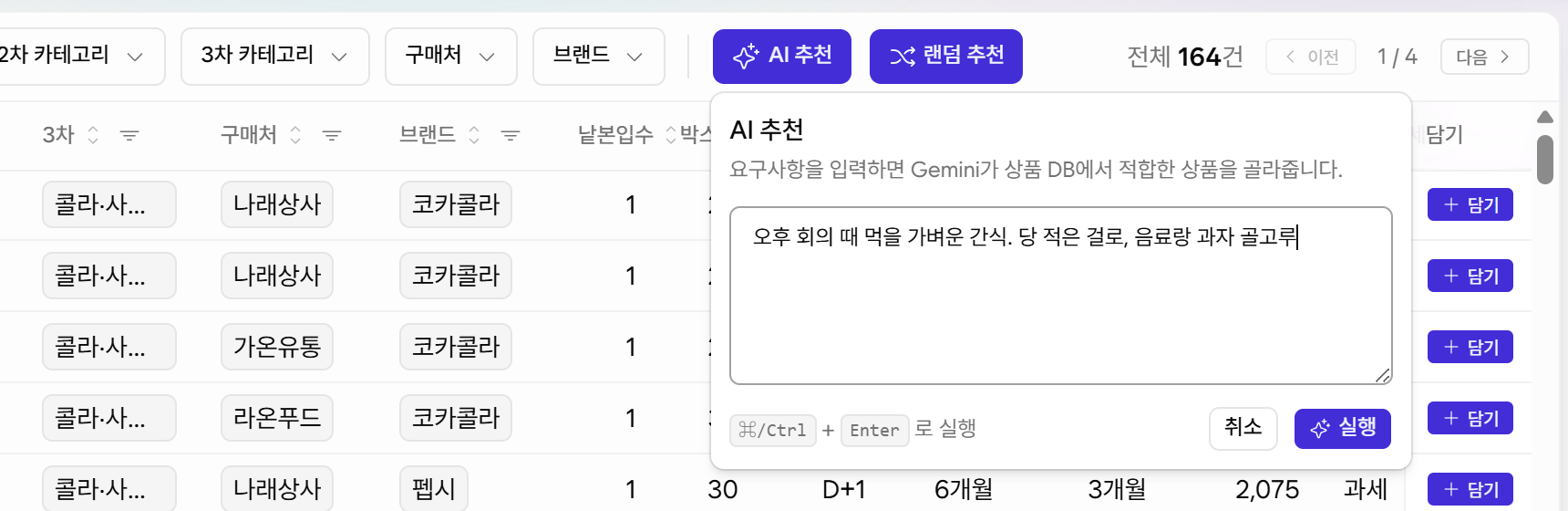
Task: Click the AI 추천 sparkle button
Action: click(x=781, y=57)
